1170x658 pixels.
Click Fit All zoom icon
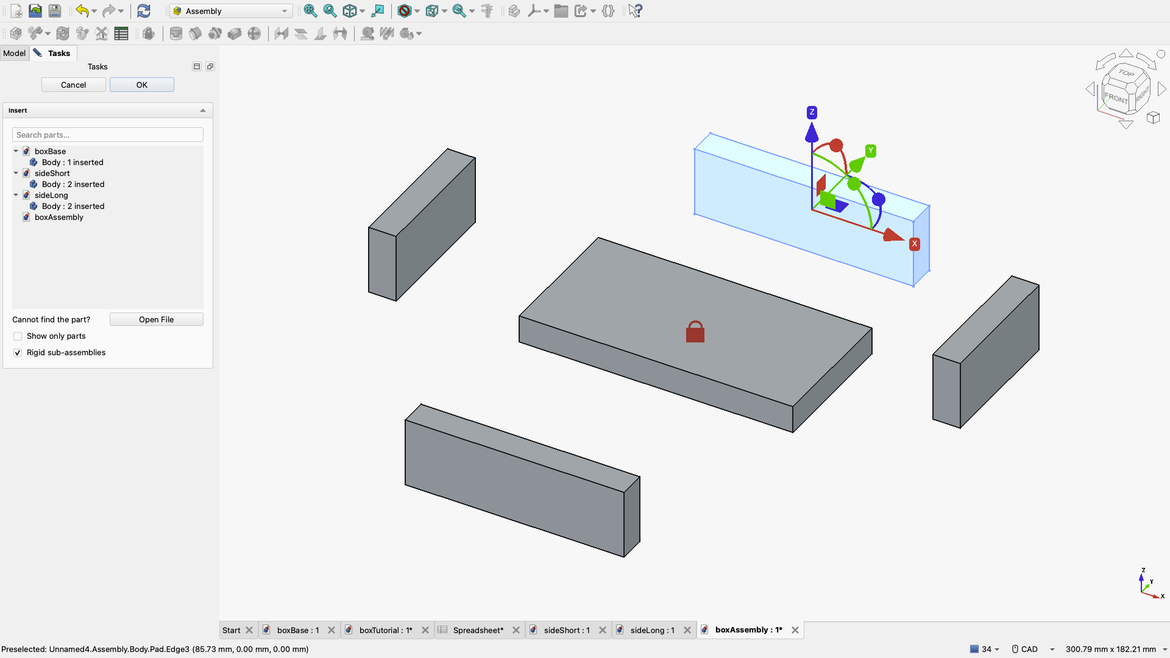(310, 11)
